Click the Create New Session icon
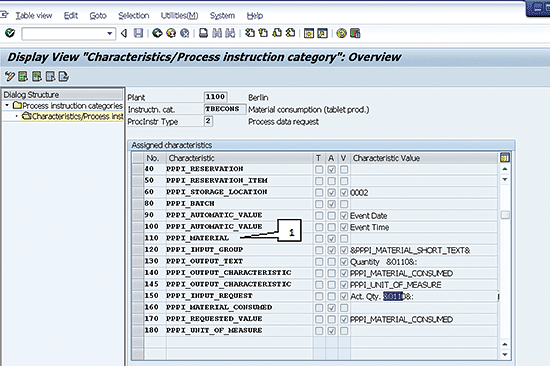This screenshot has width=550, height=366. (x=309, y=33)
